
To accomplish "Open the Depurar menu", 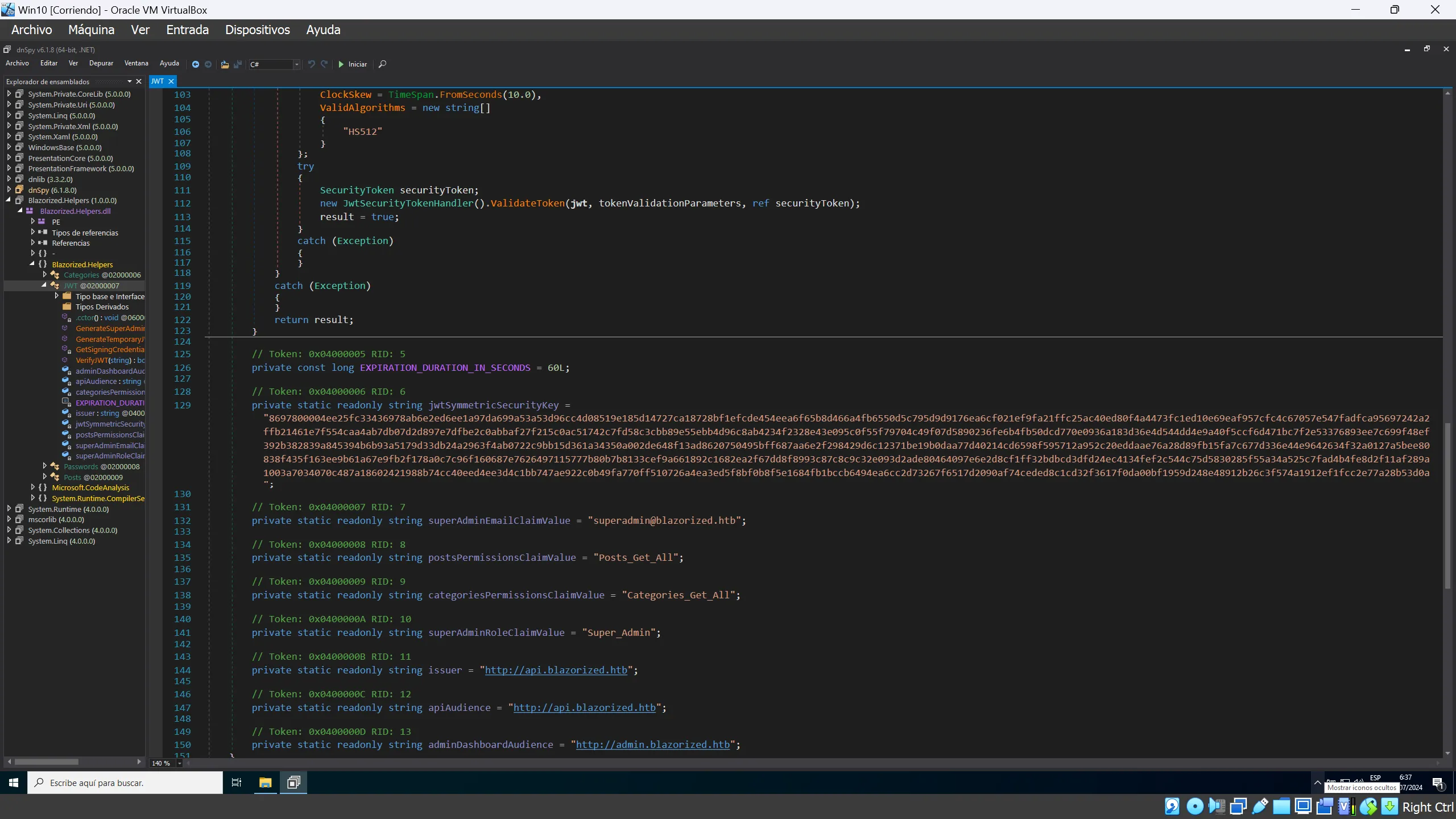I will [101, 63].
